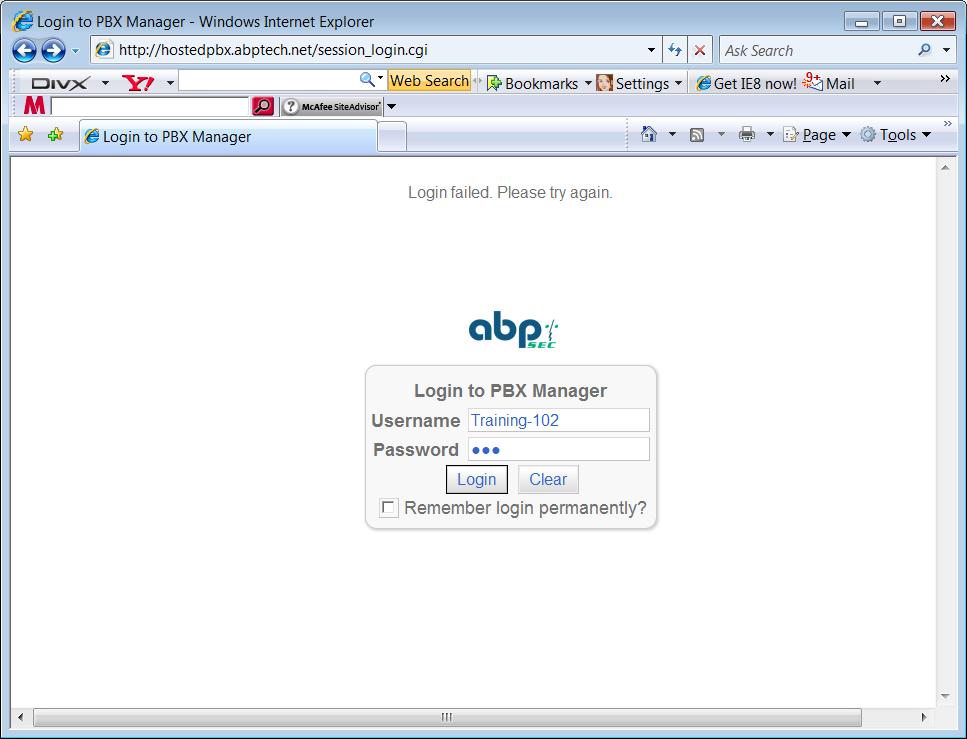Image resolution: width=967 pixels, height=739 pixels.
Task: Click the Yahoo Y! icon
Action: coord(138,83)
